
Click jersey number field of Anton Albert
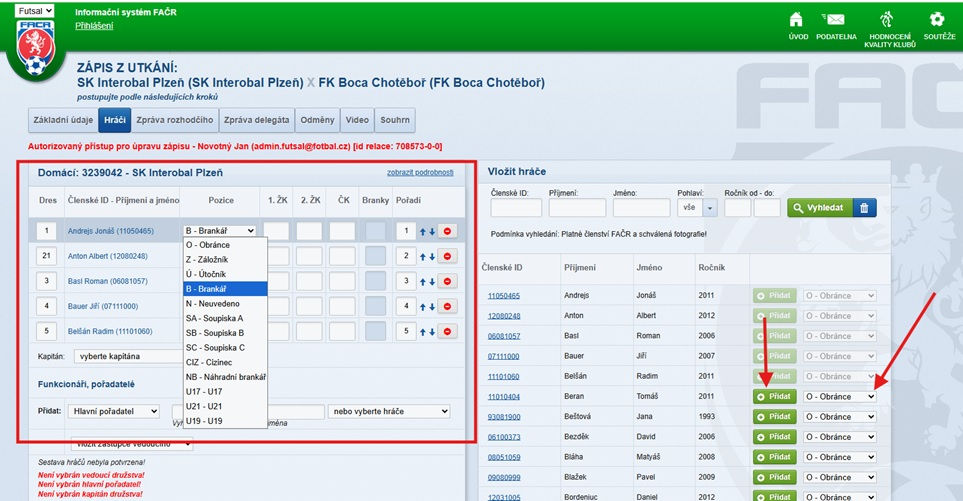click(46, 256)
